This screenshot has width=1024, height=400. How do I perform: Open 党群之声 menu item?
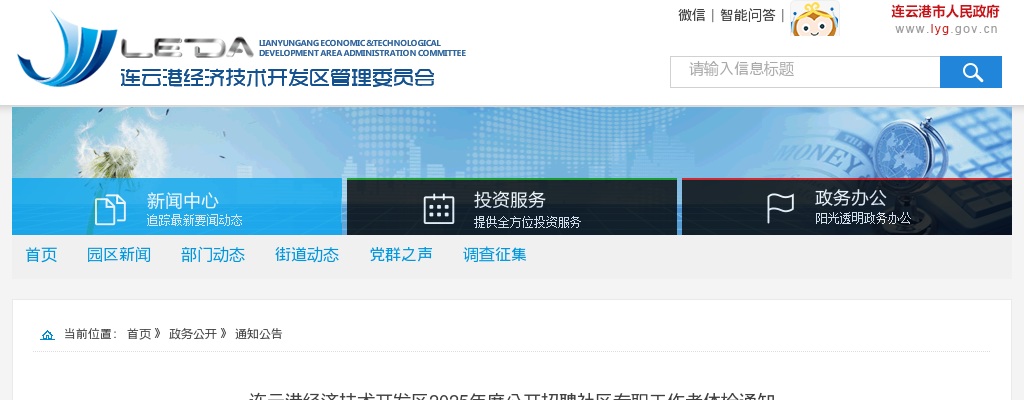pyautogui.click(x=400, y=255)
